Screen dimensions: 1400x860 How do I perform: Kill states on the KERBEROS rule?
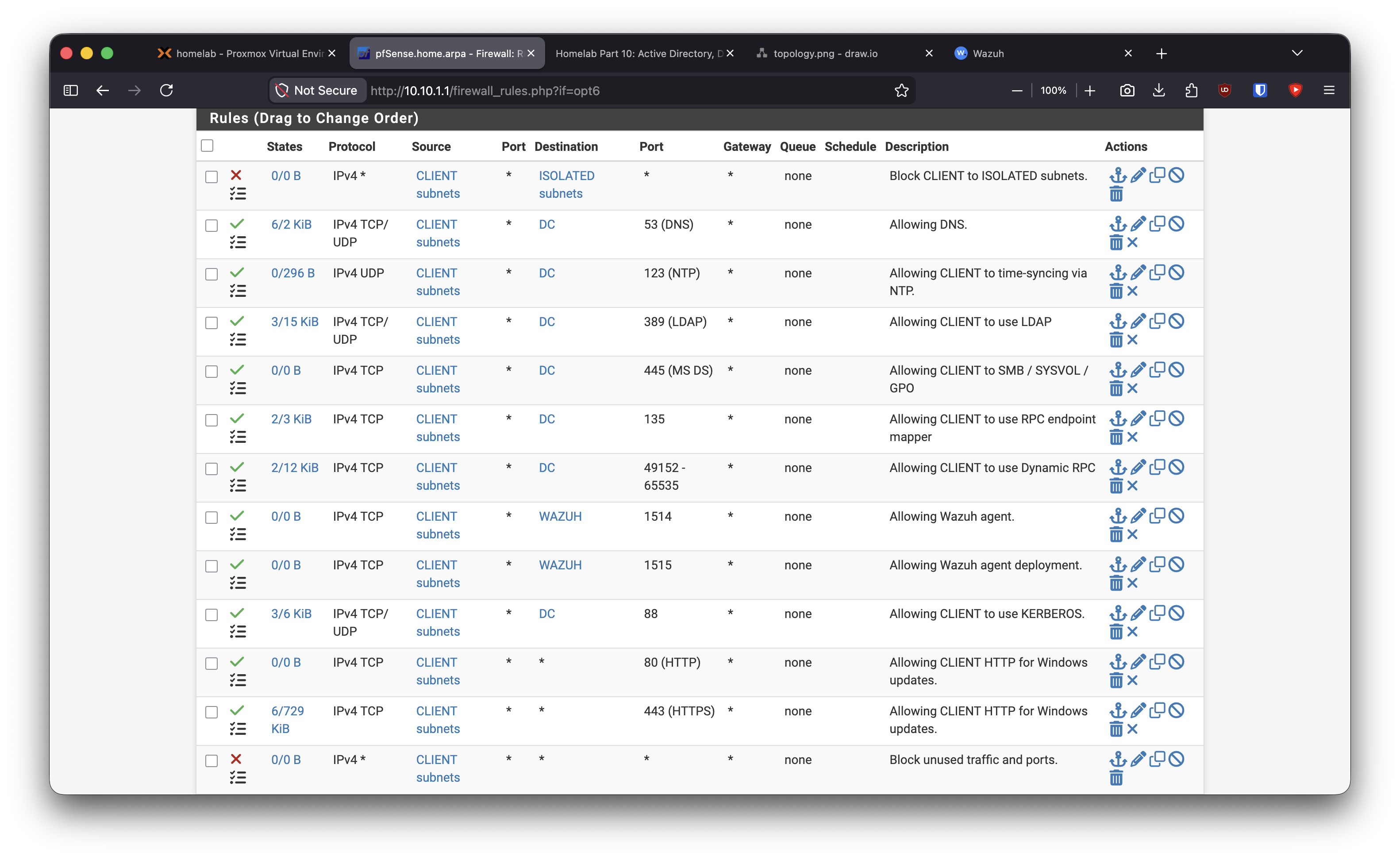[1133, 631]
